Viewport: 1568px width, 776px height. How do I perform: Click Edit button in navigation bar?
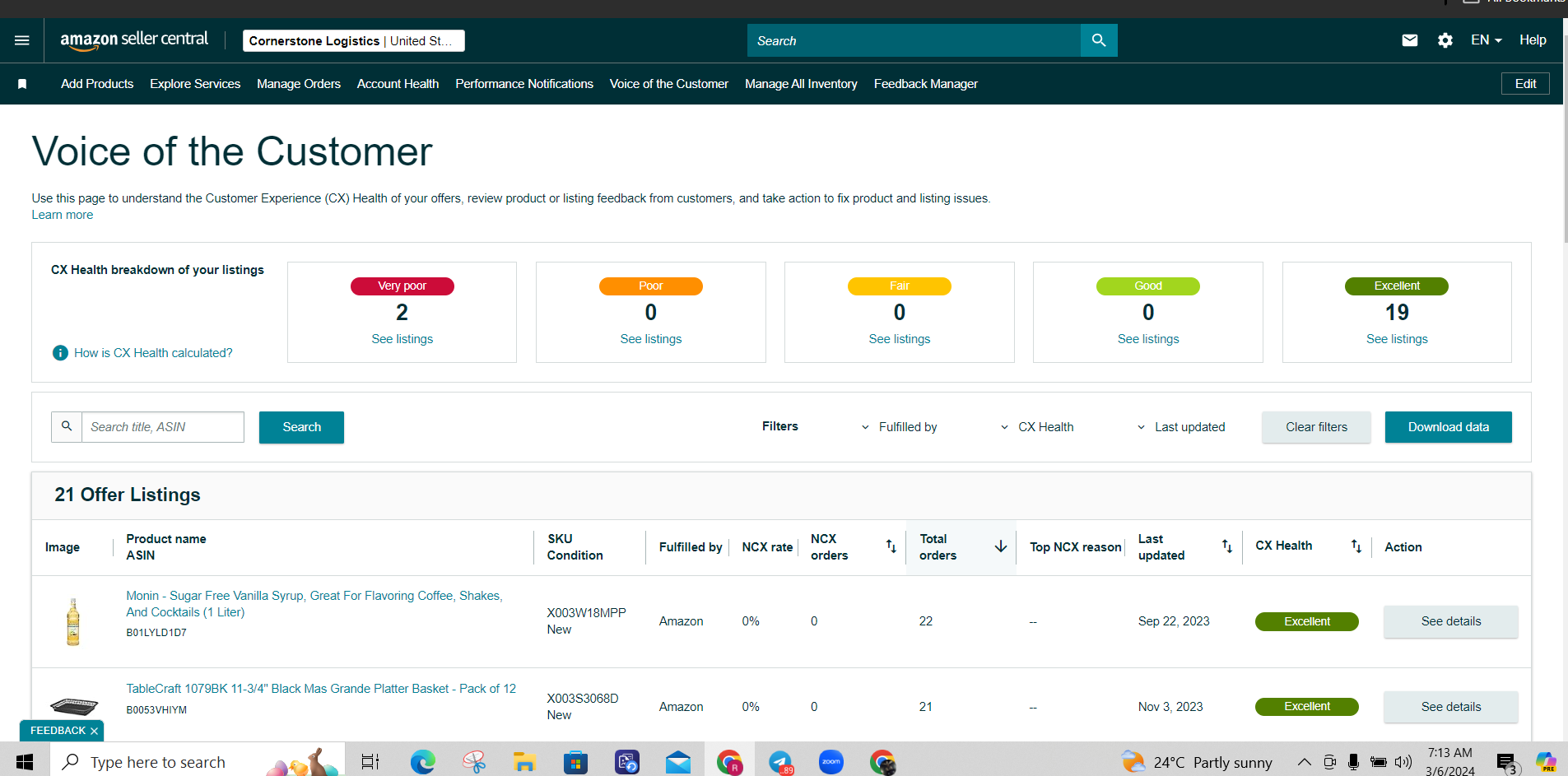[1525, 84]
